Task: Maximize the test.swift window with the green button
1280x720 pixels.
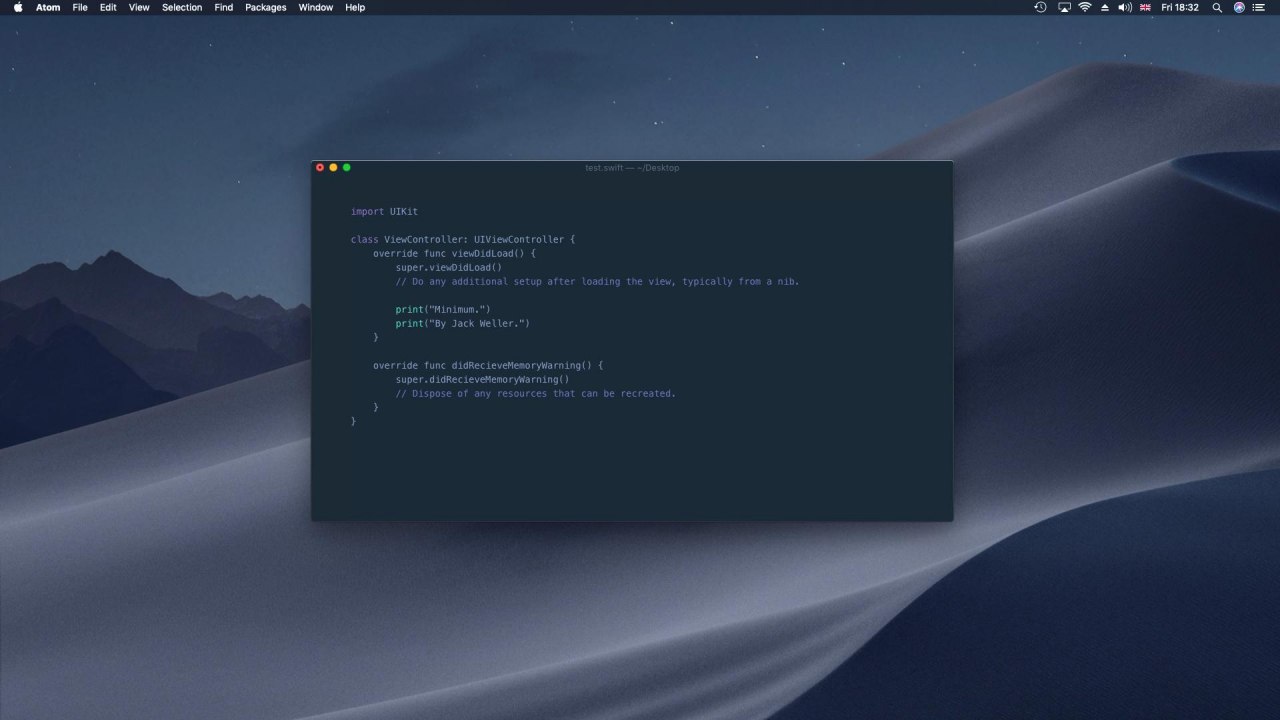Action: 347,167
